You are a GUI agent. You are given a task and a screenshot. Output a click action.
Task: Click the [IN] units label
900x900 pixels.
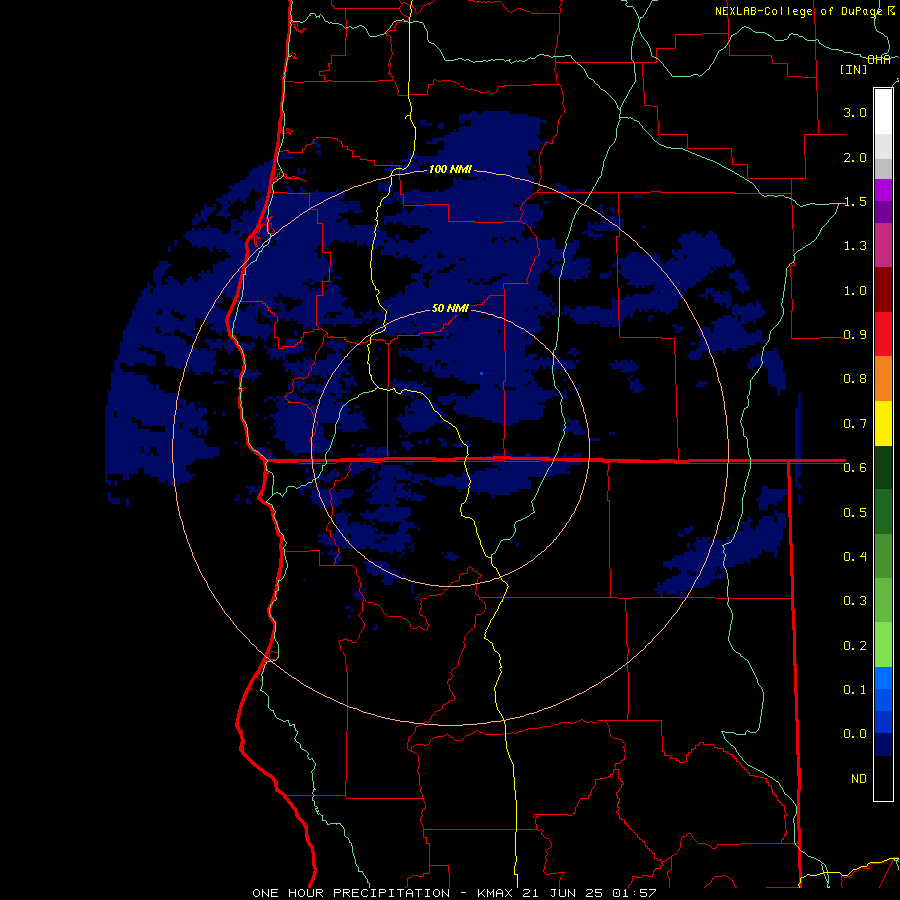point(854,69)
